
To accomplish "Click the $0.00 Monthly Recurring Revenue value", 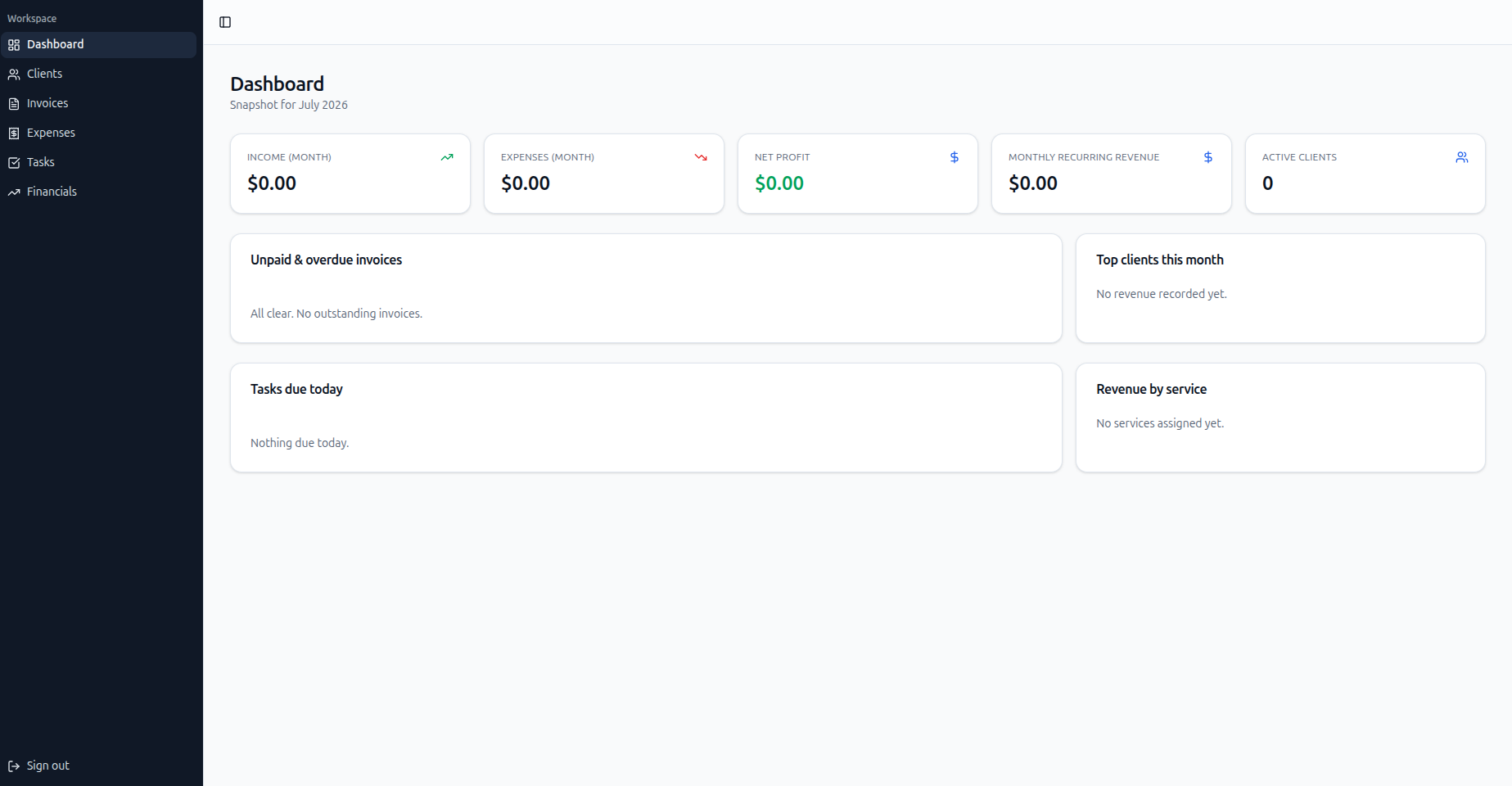I will coord(1033,183).
